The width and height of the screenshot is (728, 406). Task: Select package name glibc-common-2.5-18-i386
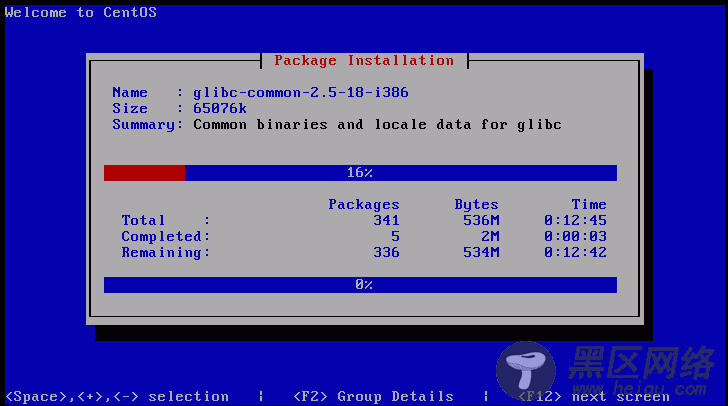click(x=301, y=93)
